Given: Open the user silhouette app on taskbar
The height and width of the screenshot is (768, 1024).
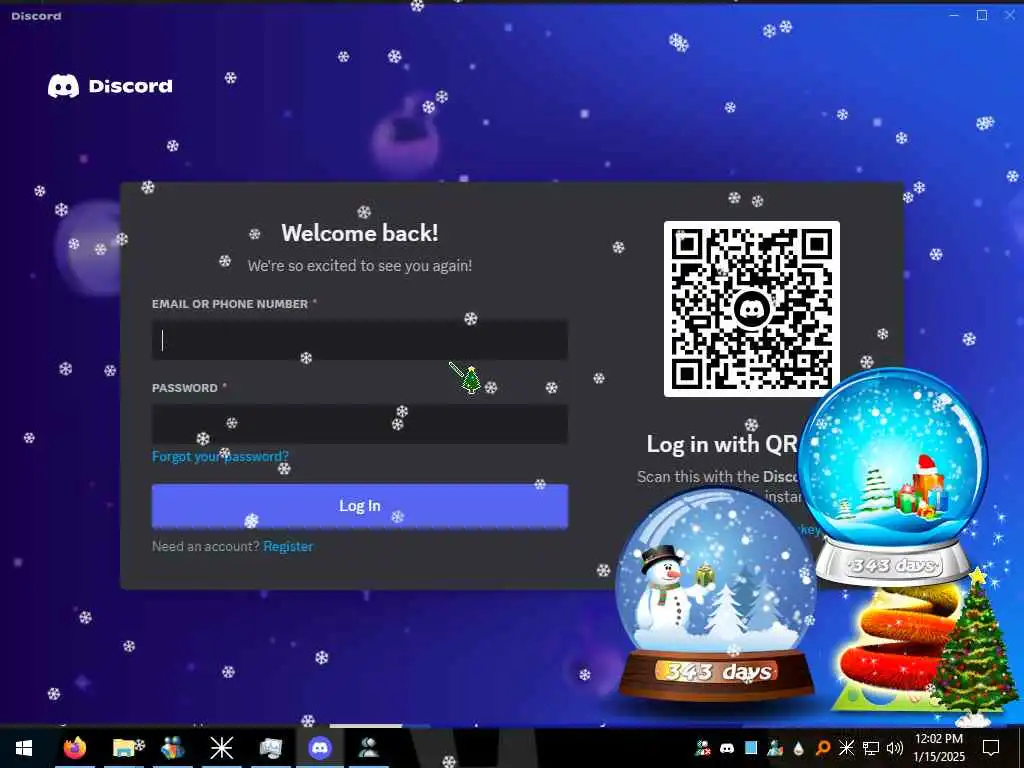Looking at the screenshot, I should (368, 748).
